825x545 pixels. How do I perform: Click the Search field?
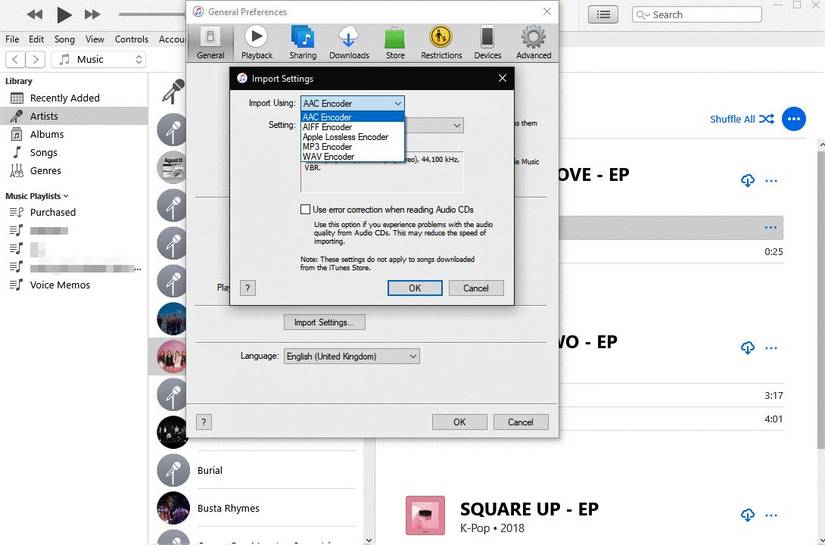click(x=697, y=15)
